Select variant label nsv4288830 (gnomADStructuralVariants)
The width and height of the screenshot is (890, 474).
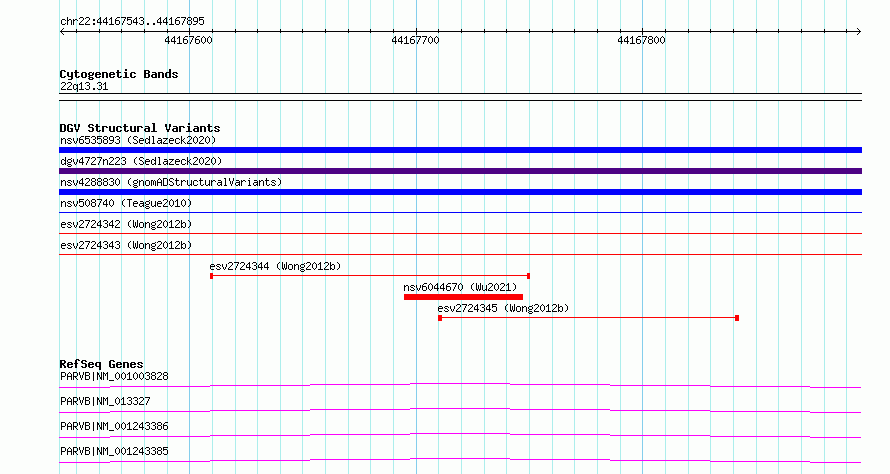(171, 182)
